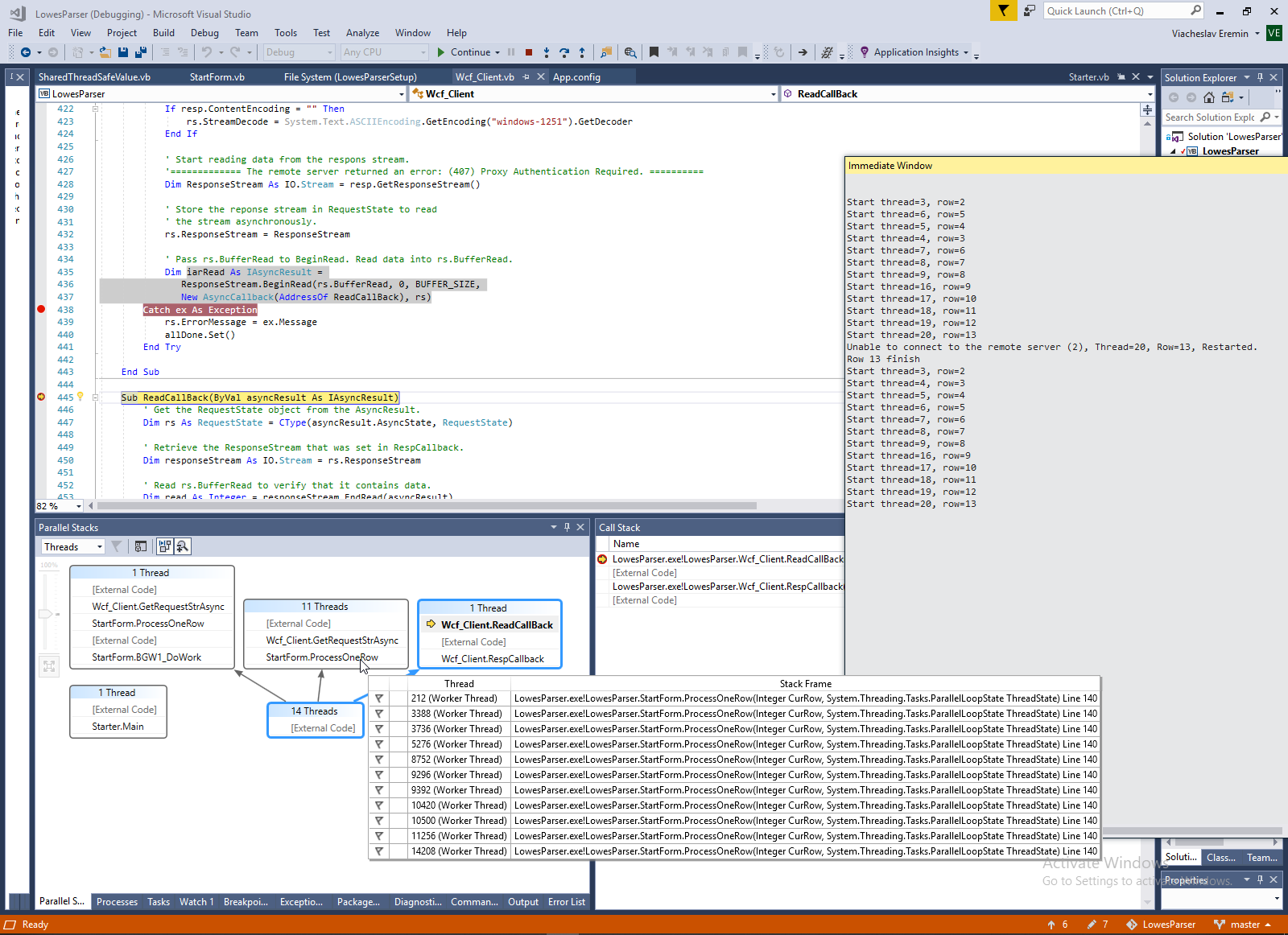Toggle pin on Parallel Stacks panel
Image resolution: width=1288 pixels, height=935 pixels.
tap(567, 527)
